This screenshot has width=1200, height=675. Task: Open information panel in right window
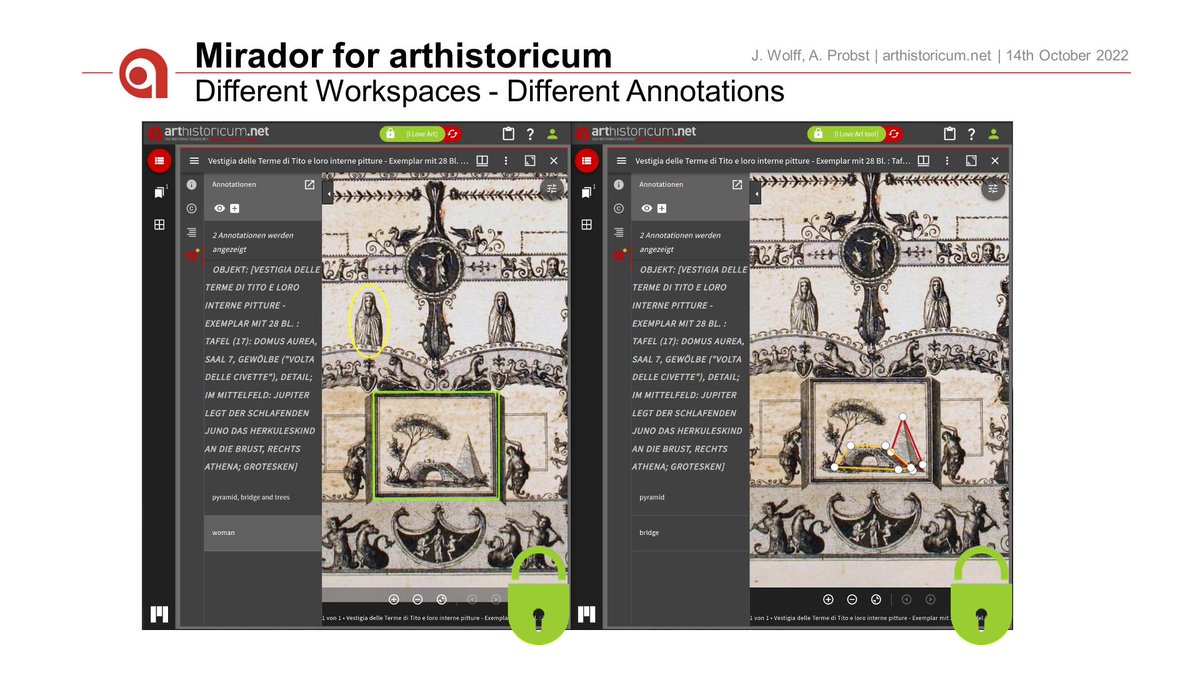619,185
